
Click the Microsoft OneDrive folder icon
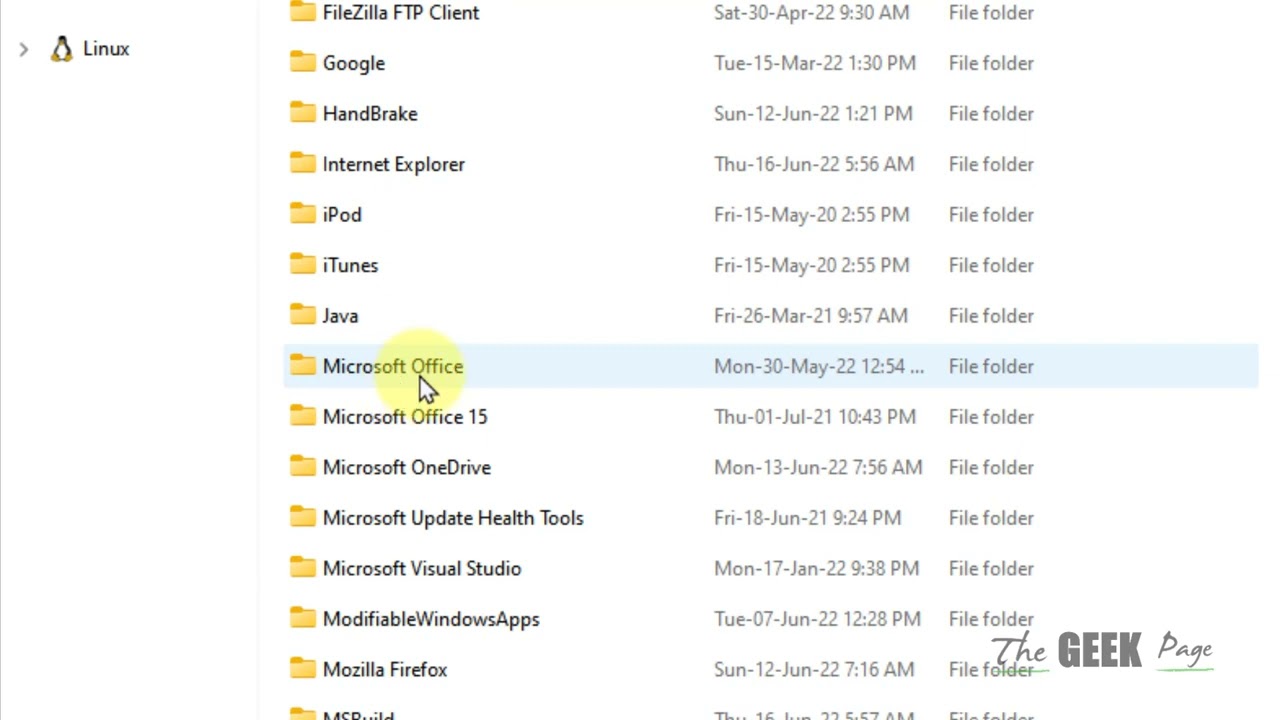[x=303, y=466]
